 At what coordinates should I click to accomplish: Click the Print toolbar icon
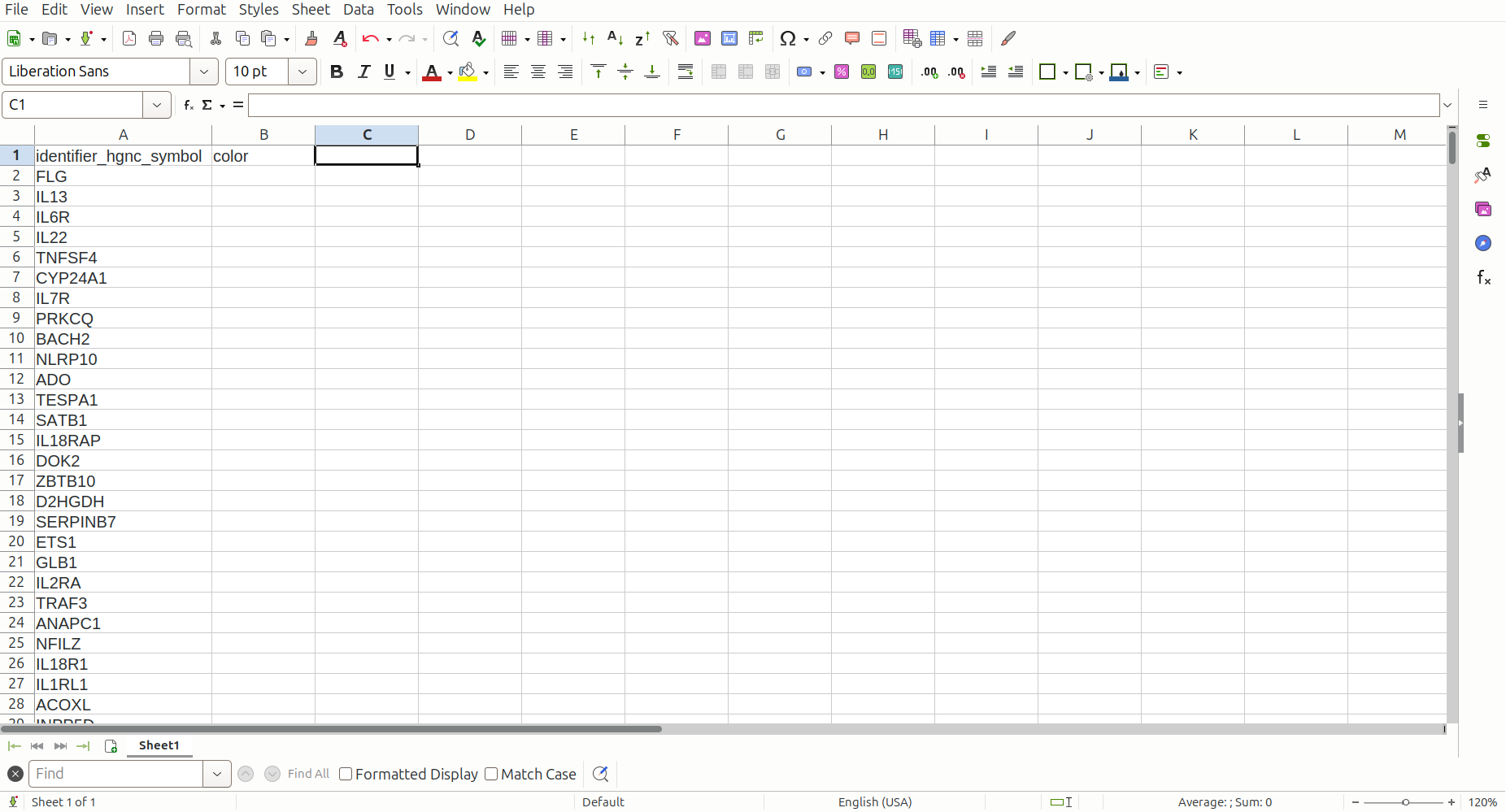tap(156, 38)
